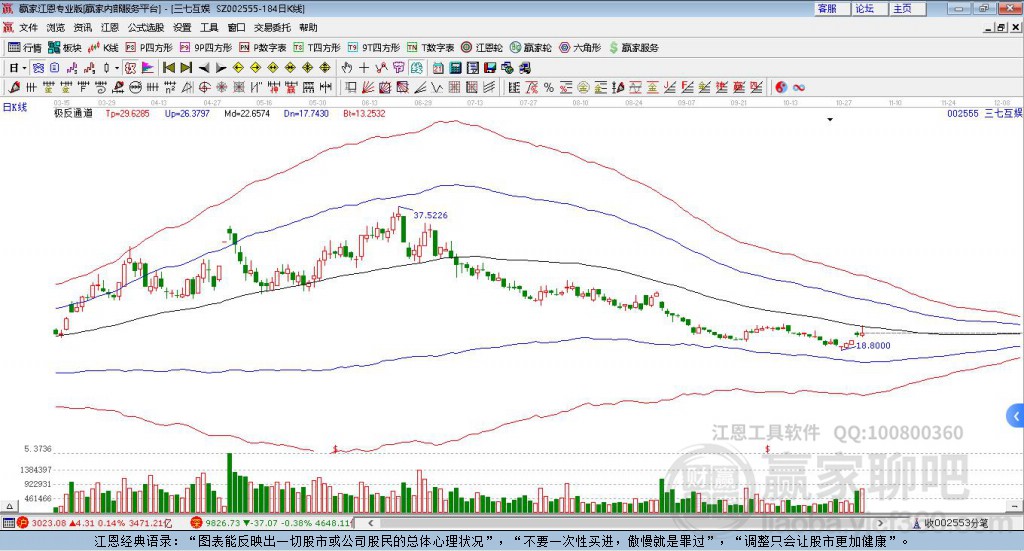Toggle the highlighted brain-shaped icon button
Viewport: 1024px width, 551px height.
[417, 68]
